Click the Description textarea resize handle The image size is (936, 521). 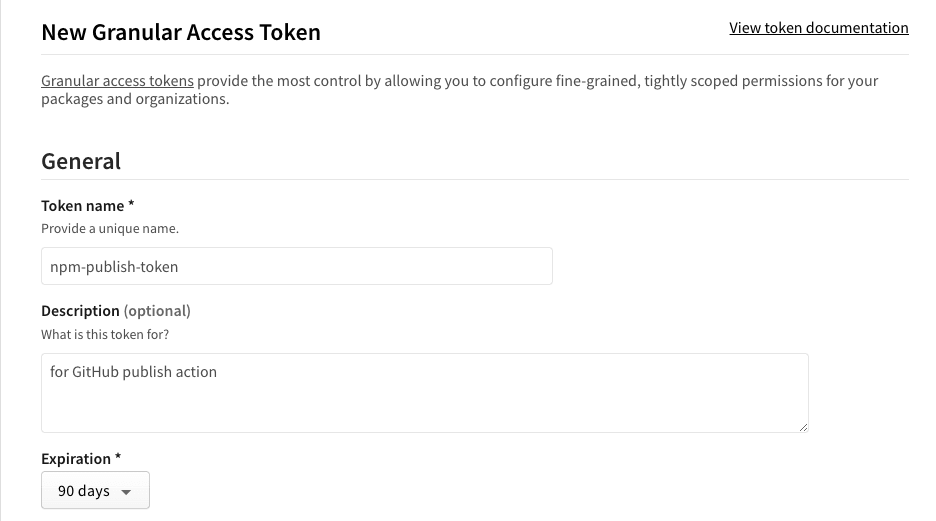[803, 427]
